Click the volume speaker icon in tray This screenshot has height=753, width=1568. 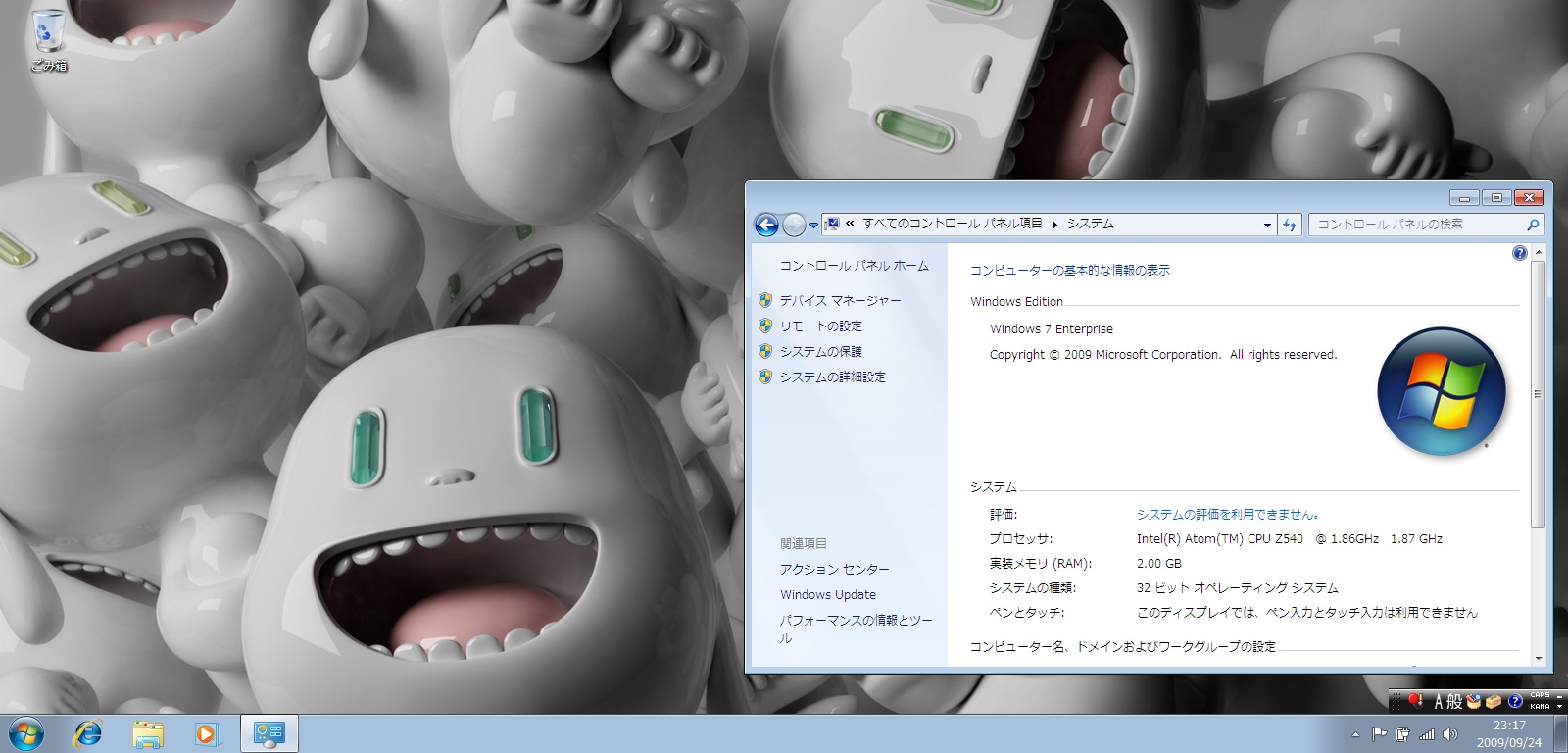point(1450,734)
